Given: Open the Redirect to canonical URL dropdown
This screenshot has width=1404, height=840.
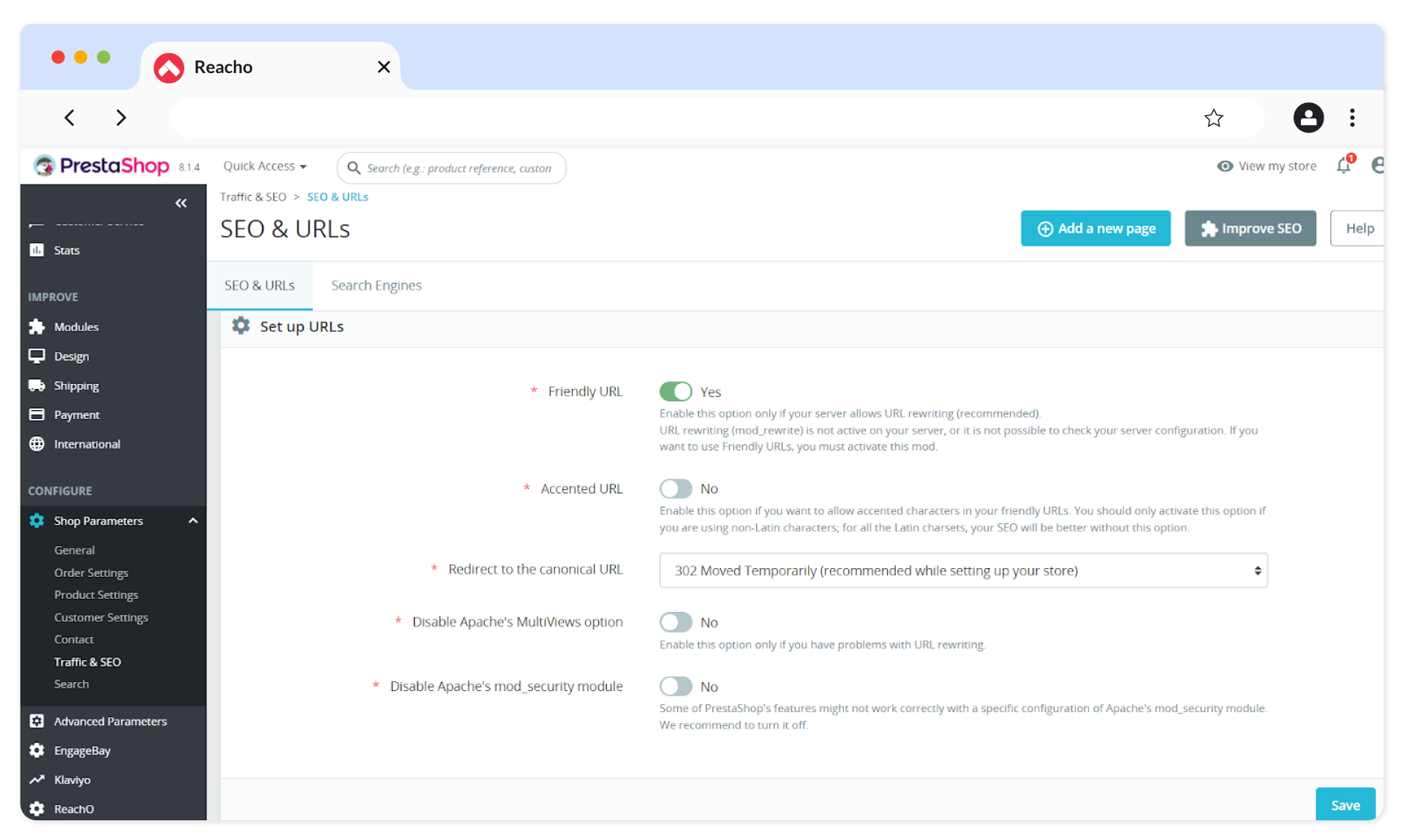Looking at the screenshot, I should pyautogui.click(x=963, y=570).
